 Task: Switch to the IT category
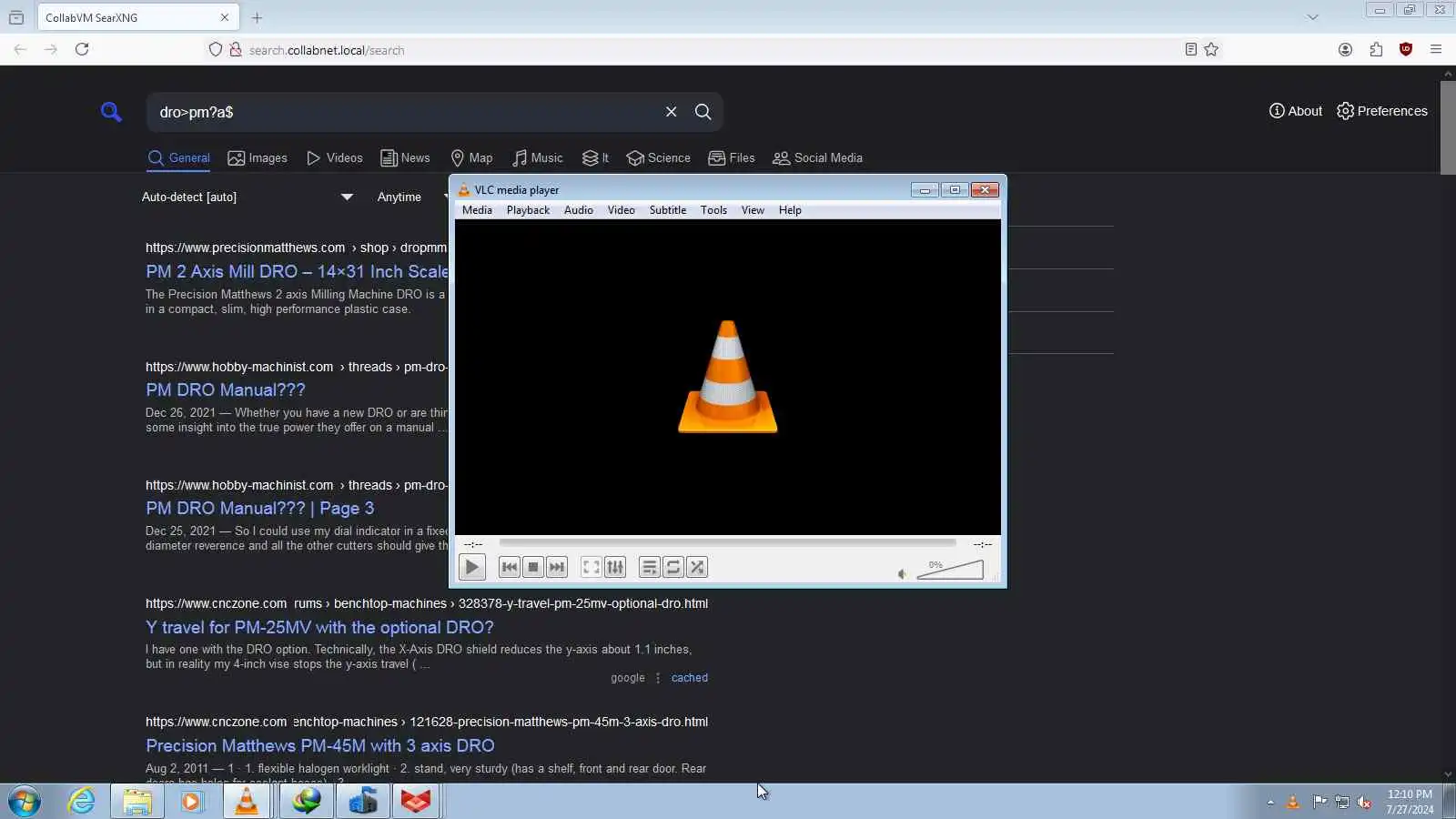point(596,158)
